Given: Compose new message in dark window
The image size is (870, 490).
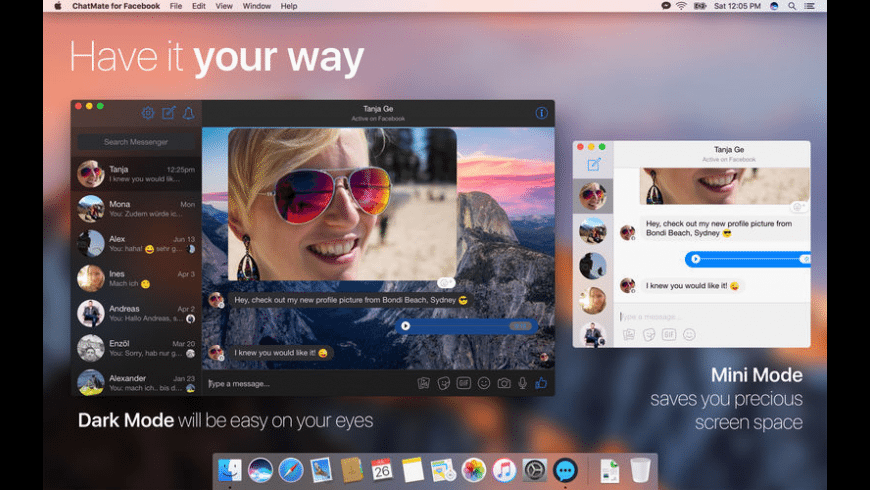Looking at the screenshot, I should point(169,113).
